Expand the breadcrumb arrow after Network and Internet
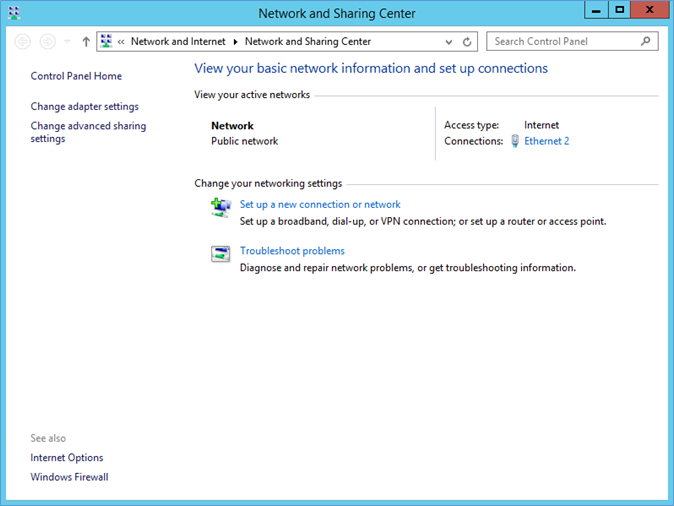Screen dimensions: 674x506 [x=235, y=42]
